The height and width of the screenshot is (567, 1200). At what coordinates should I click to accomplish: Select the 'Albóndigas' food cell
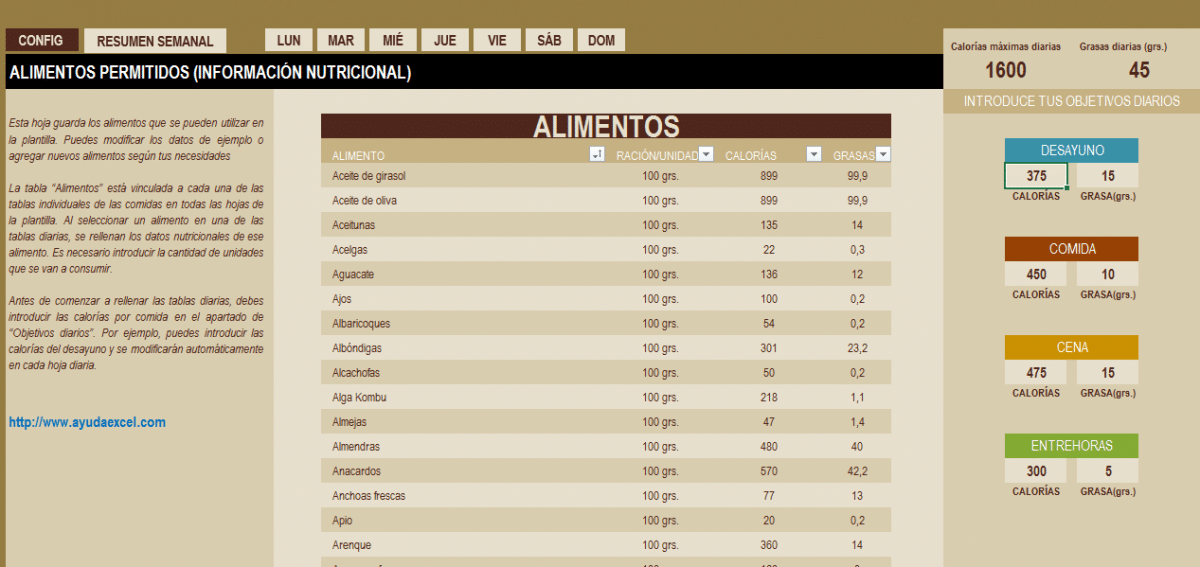[357, 348]
